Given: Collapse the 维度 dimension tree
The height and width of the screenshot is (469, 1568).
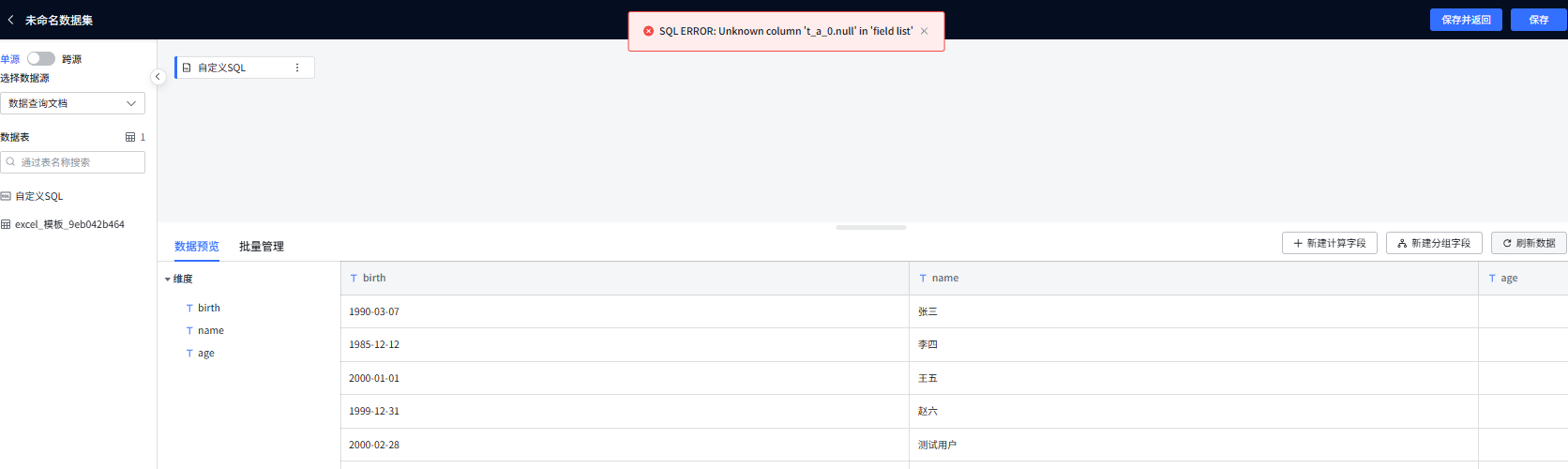Looking at the screenshot, I should click(x=168, y=280).
